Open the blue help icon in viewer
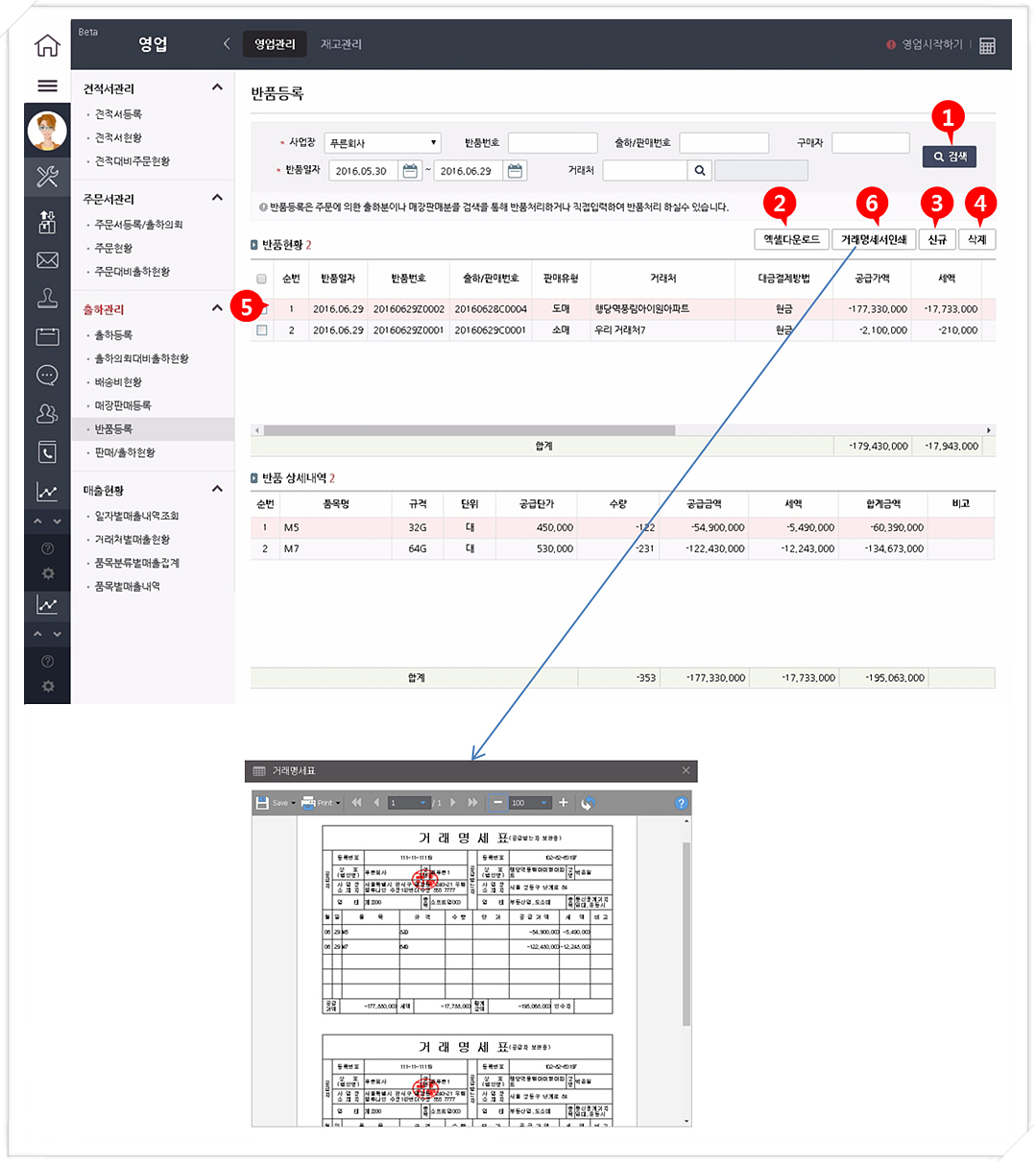Screen dimensions: 1036x1167 tap(681, 803)
